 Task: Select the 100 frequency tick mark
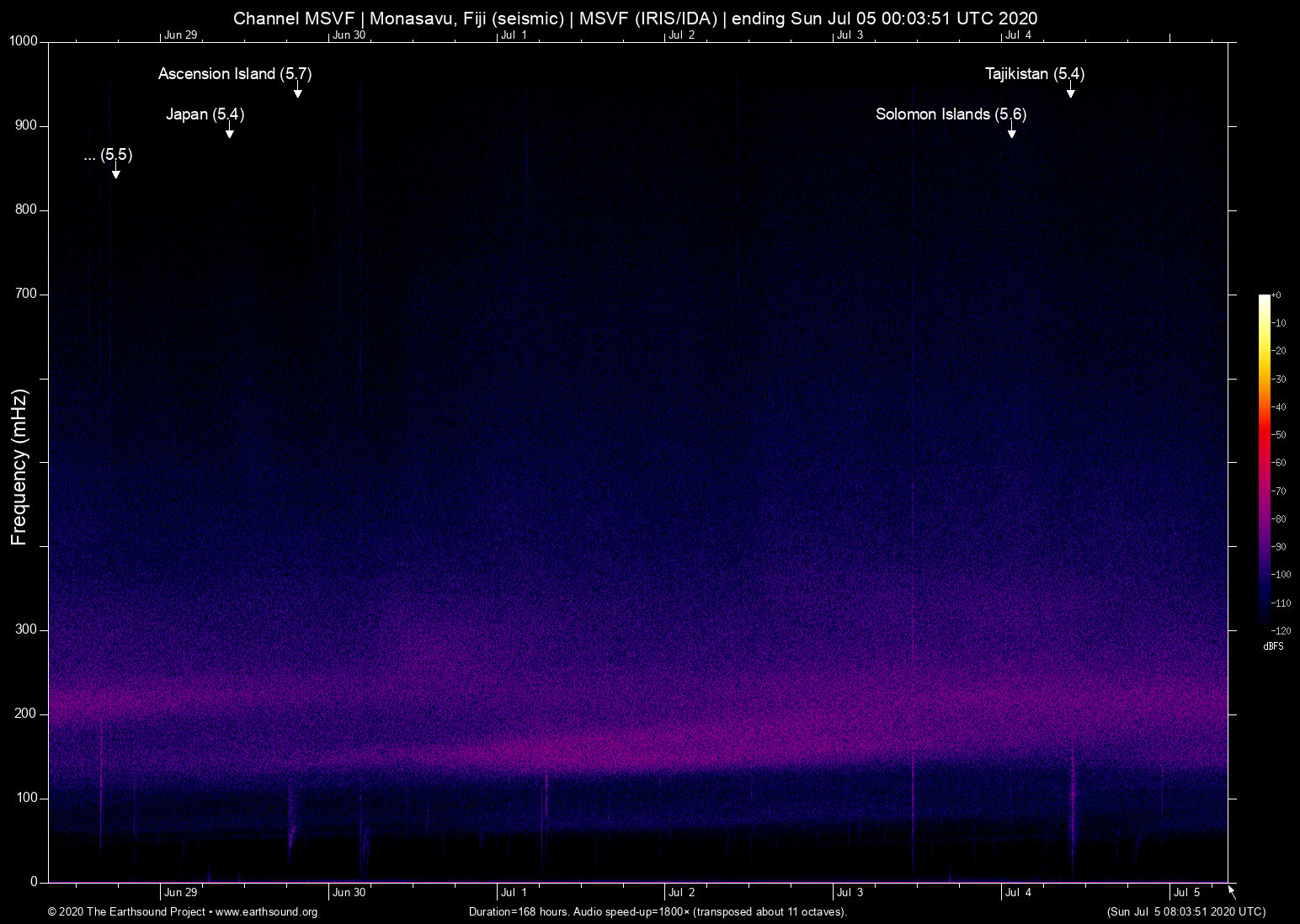pos(26,796)
